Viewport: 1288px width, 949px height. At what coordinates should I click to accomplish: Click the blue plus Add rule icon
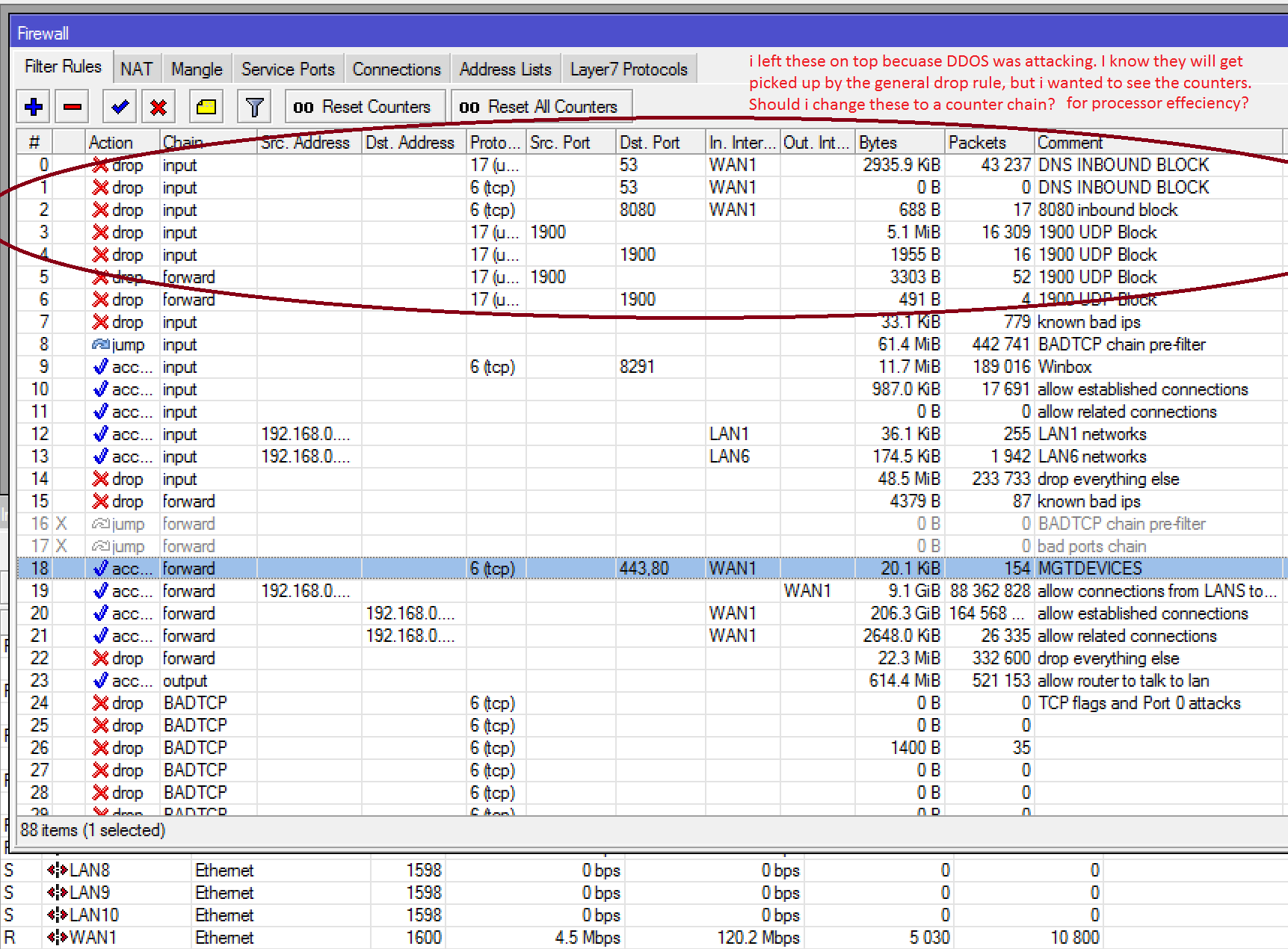[x=34, y=107]
